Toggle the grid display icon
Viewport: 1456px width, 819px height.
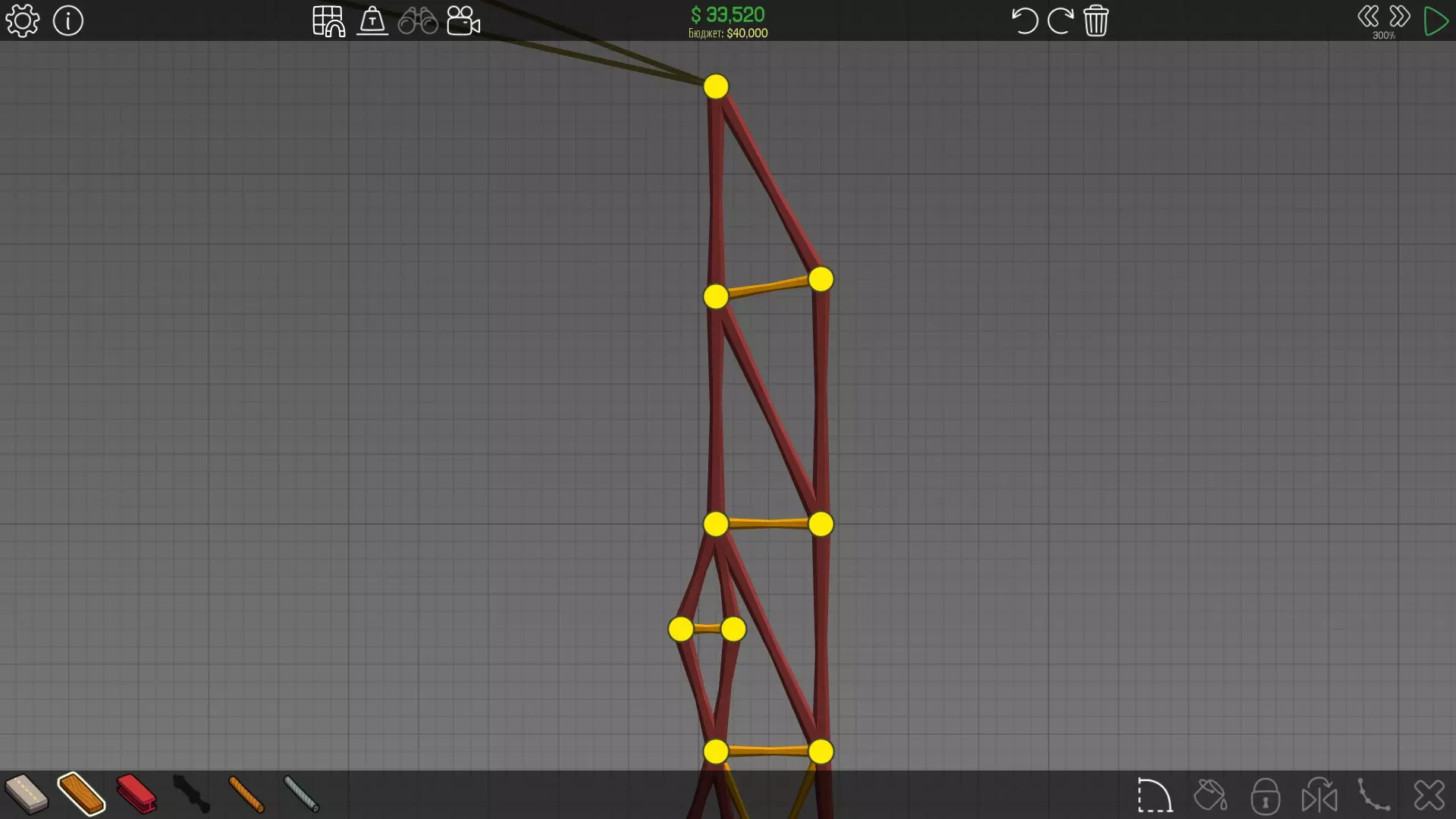(328, 21)
